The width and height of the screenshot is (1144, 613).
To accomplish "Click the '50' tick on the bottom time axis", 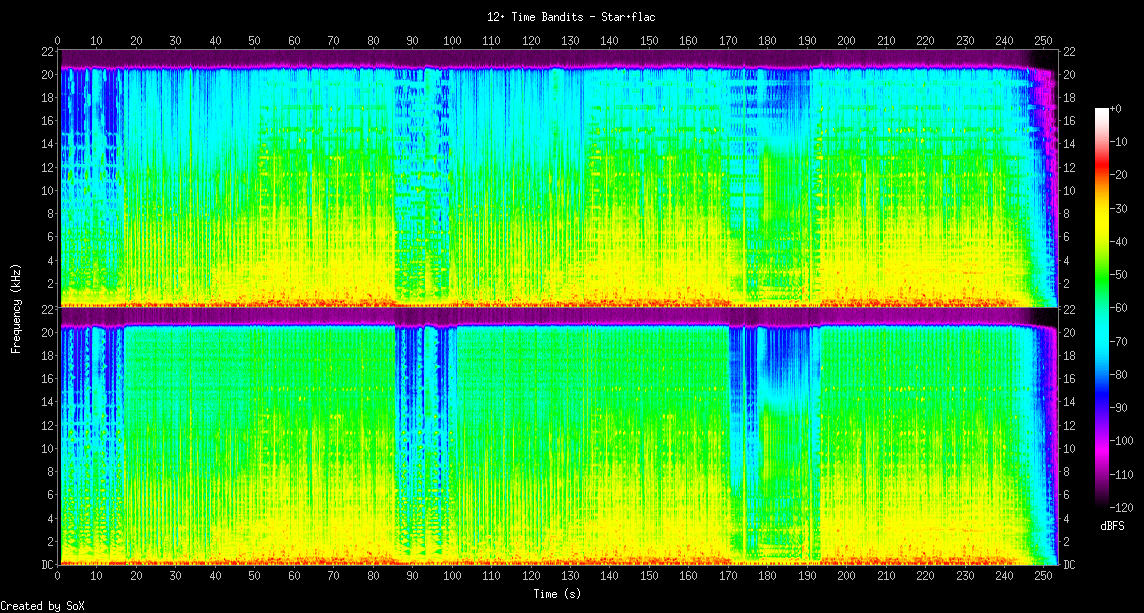I will pyautogui.click(x=255, y=577).
